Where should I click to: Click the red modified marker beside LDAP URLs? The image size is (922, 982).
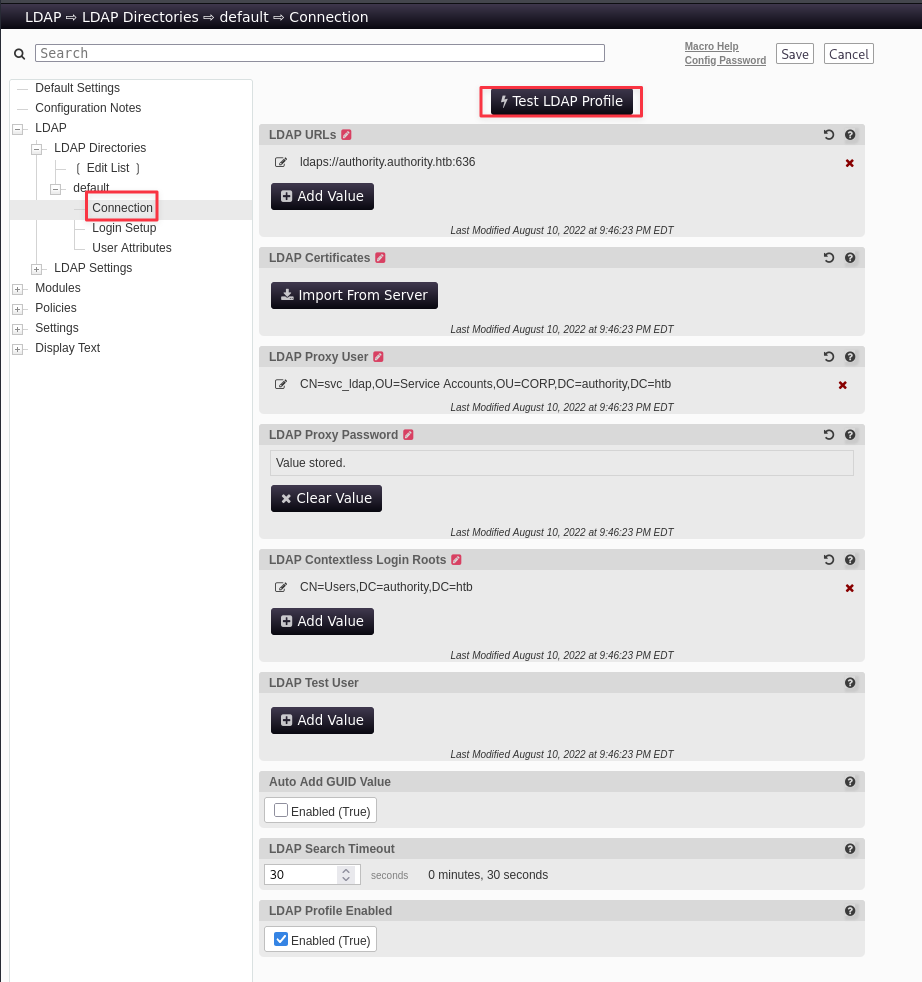pyautogui.click(x=346, y=135)
